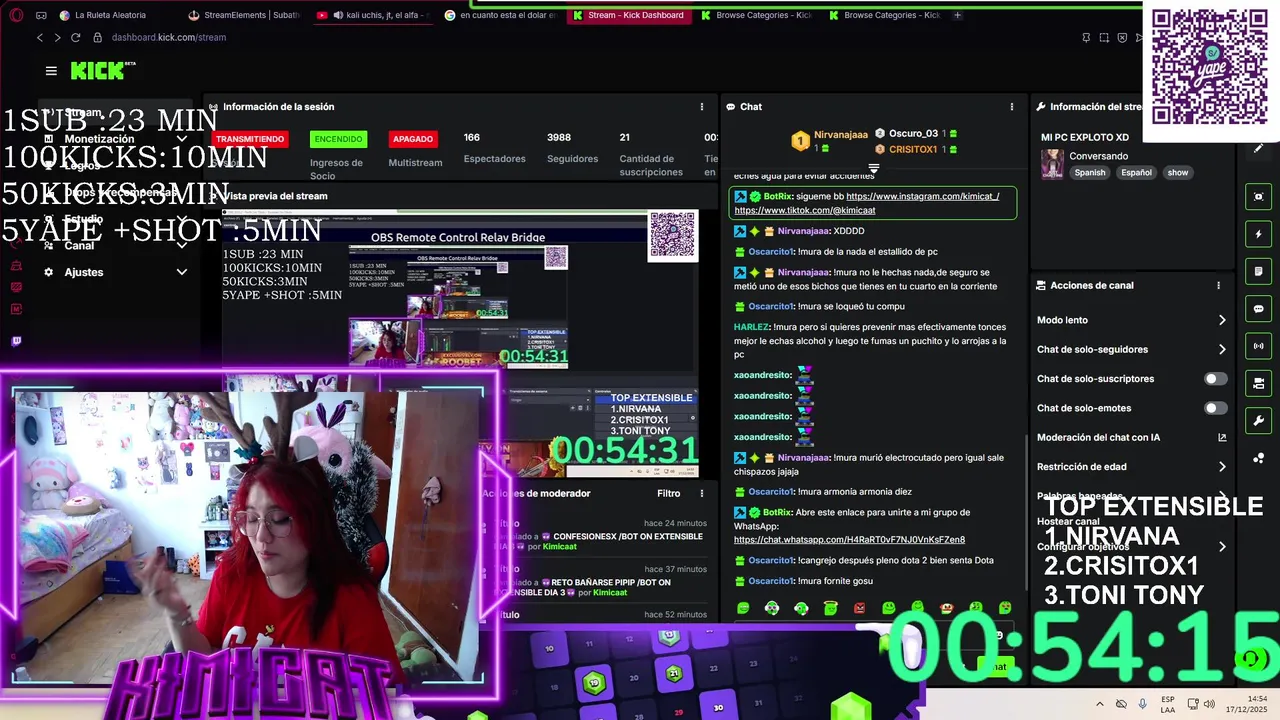The width and height of the screenshot is (1280, 720).
Task: Open the Instagram kimicat link in chat
Action: point(922,196)
